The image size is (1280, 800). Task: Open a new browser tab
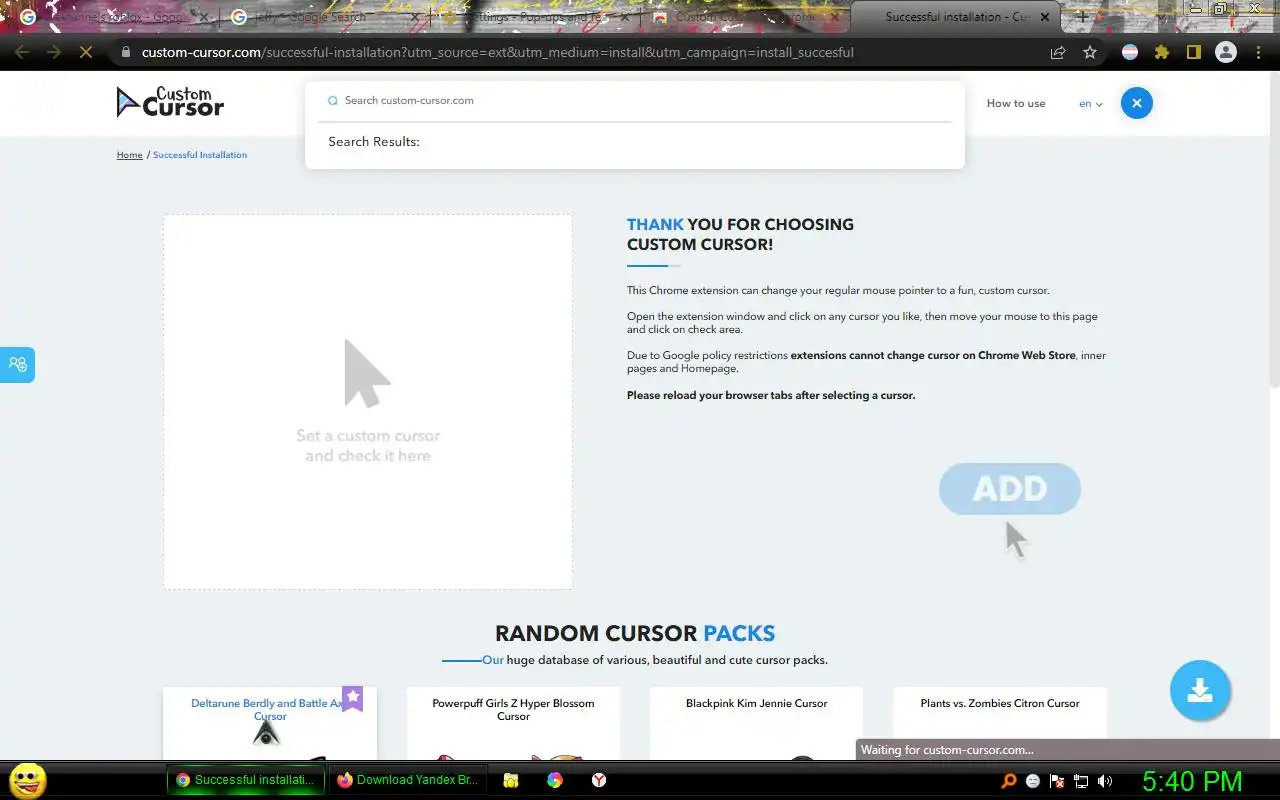1082,17
